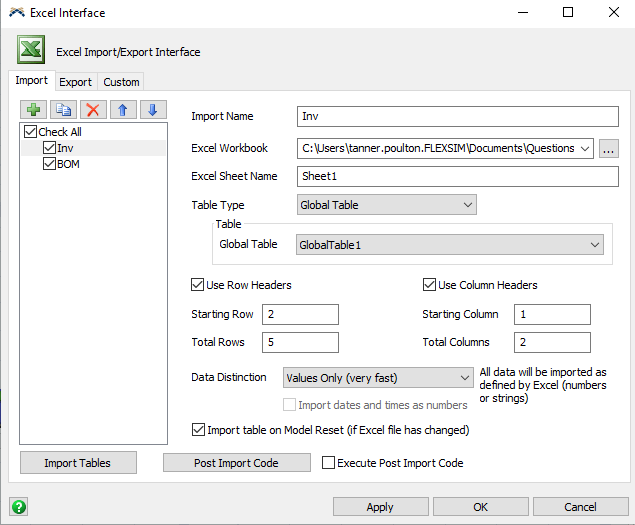This screenshot has width=635, height=525.
Task: Enable Execute Post Import Code checkbox
Action: [x=328, y=463]
